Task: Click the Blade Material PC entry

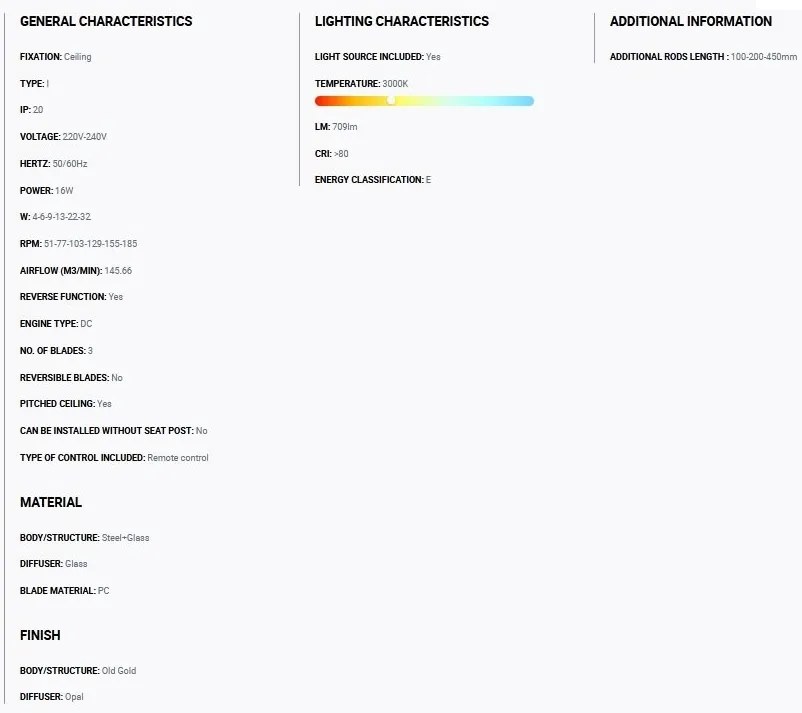Action: [x=64, y=591]
